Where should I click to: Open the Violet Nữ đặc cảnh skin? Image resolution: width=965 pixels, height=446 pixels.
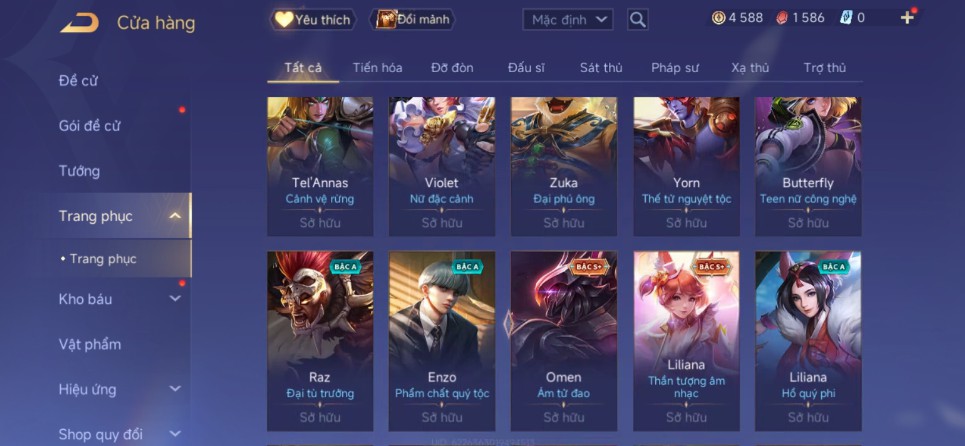point(442,166)
